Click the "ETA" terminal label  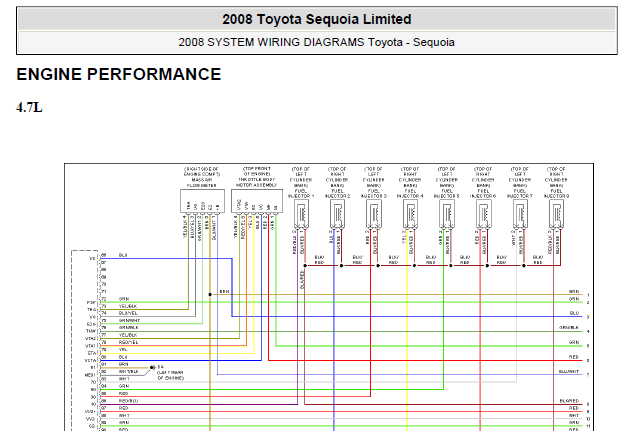click(92, 353)
